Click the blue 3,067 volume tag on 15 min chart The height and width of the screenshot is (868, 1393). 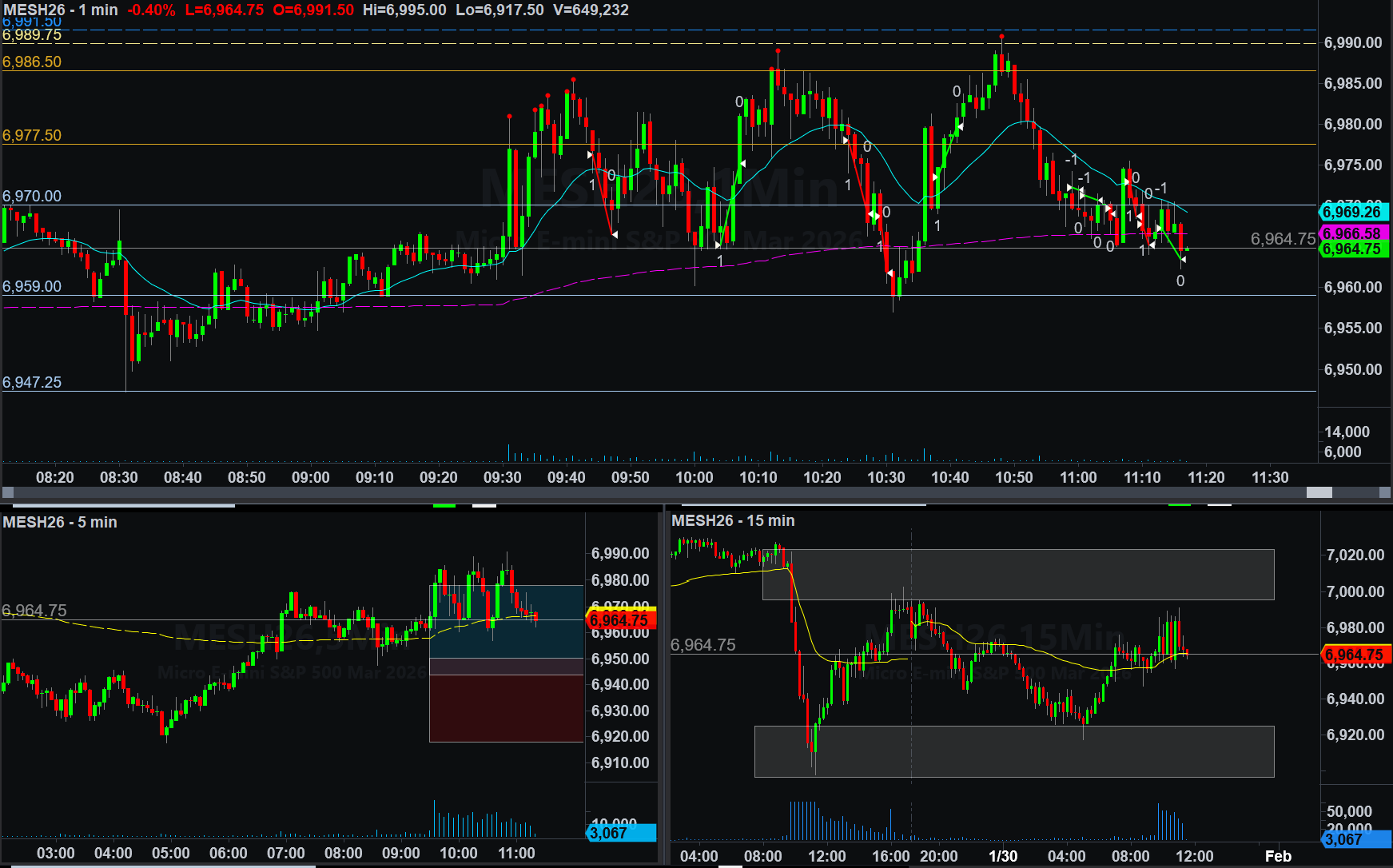click(1355, 839)
